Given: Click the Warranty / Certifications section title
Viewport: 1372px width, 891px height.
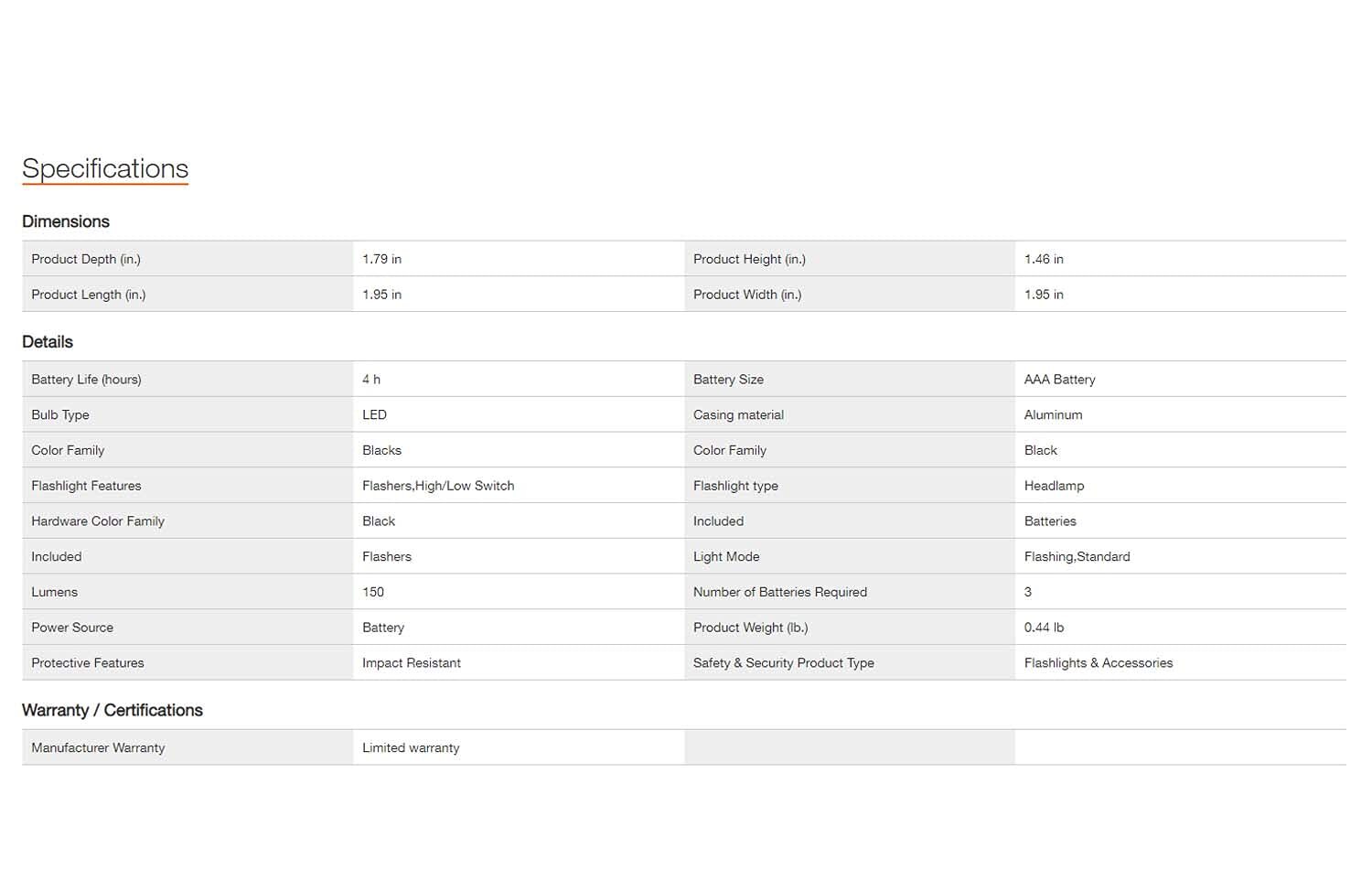Looking at the screenshot, I should tap(113, 711).
